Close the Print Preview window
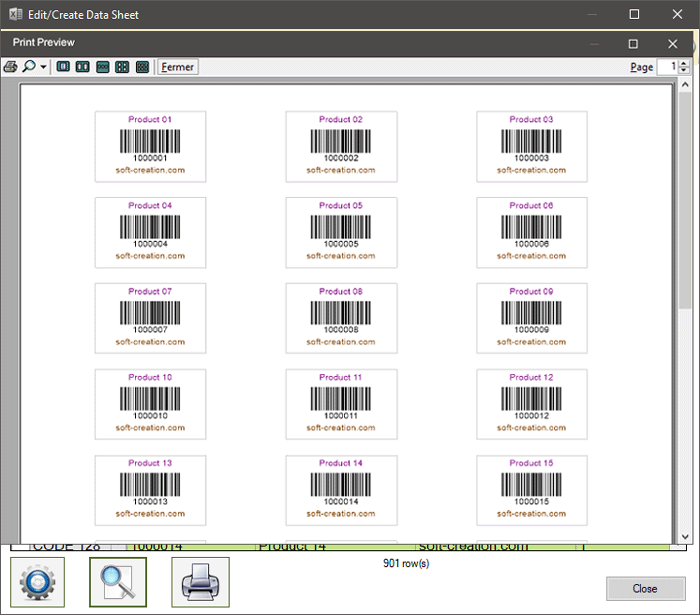The image size is (700, 615). (x=673, y=44)
